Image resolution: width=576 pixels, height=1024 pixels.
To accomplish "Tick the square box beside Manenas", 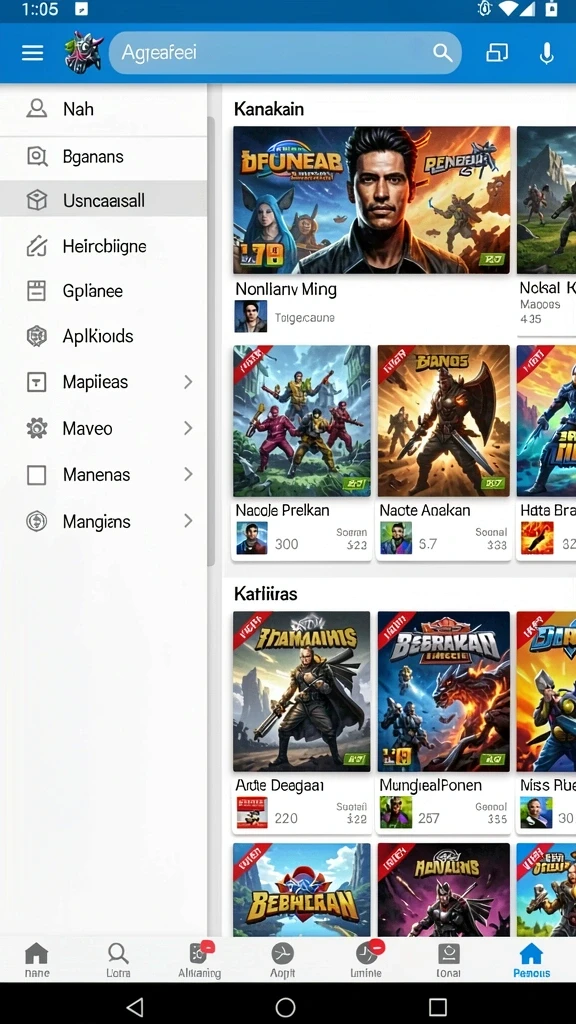I will click(x=37, y=475).
